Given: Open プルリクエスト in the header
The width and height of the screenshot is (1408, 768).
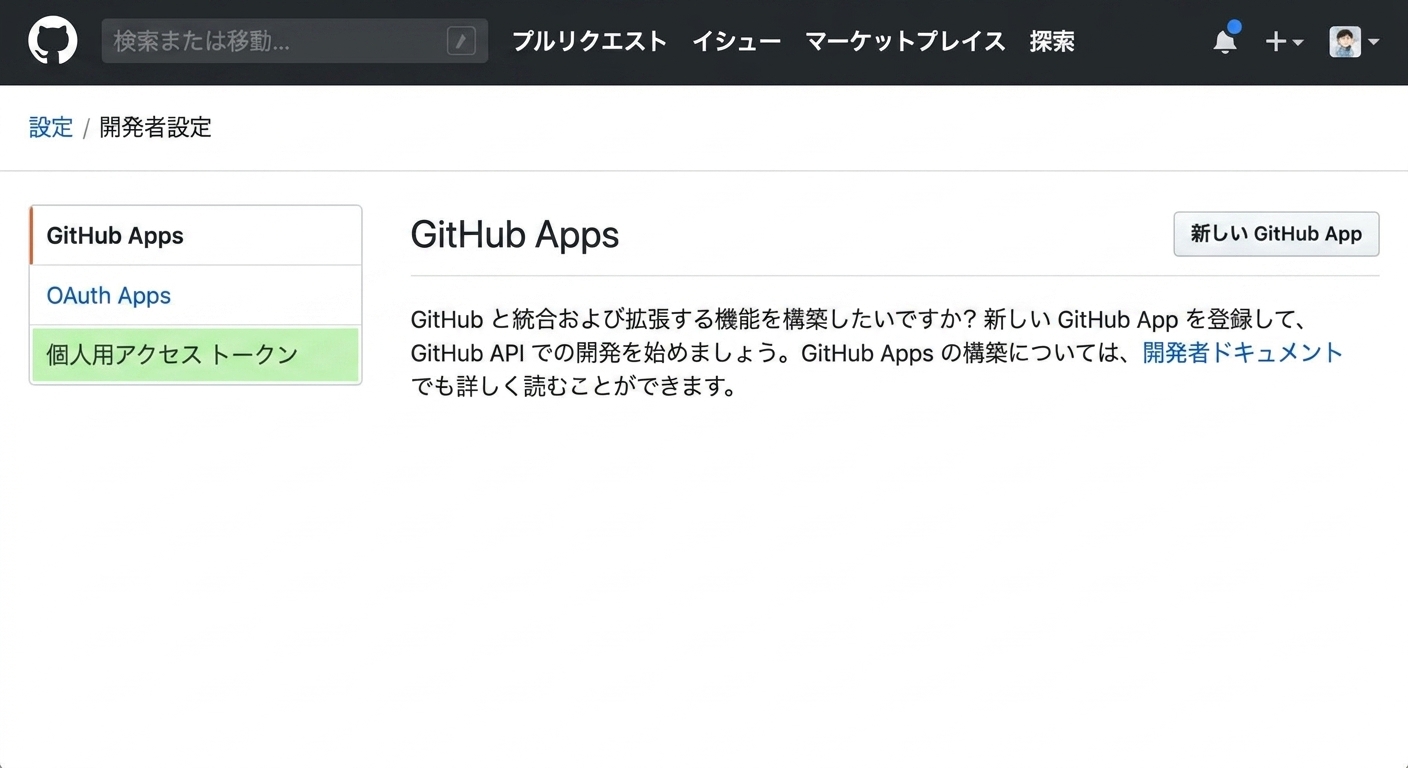Looking at the screenshot, I should [x=589, y=41].
